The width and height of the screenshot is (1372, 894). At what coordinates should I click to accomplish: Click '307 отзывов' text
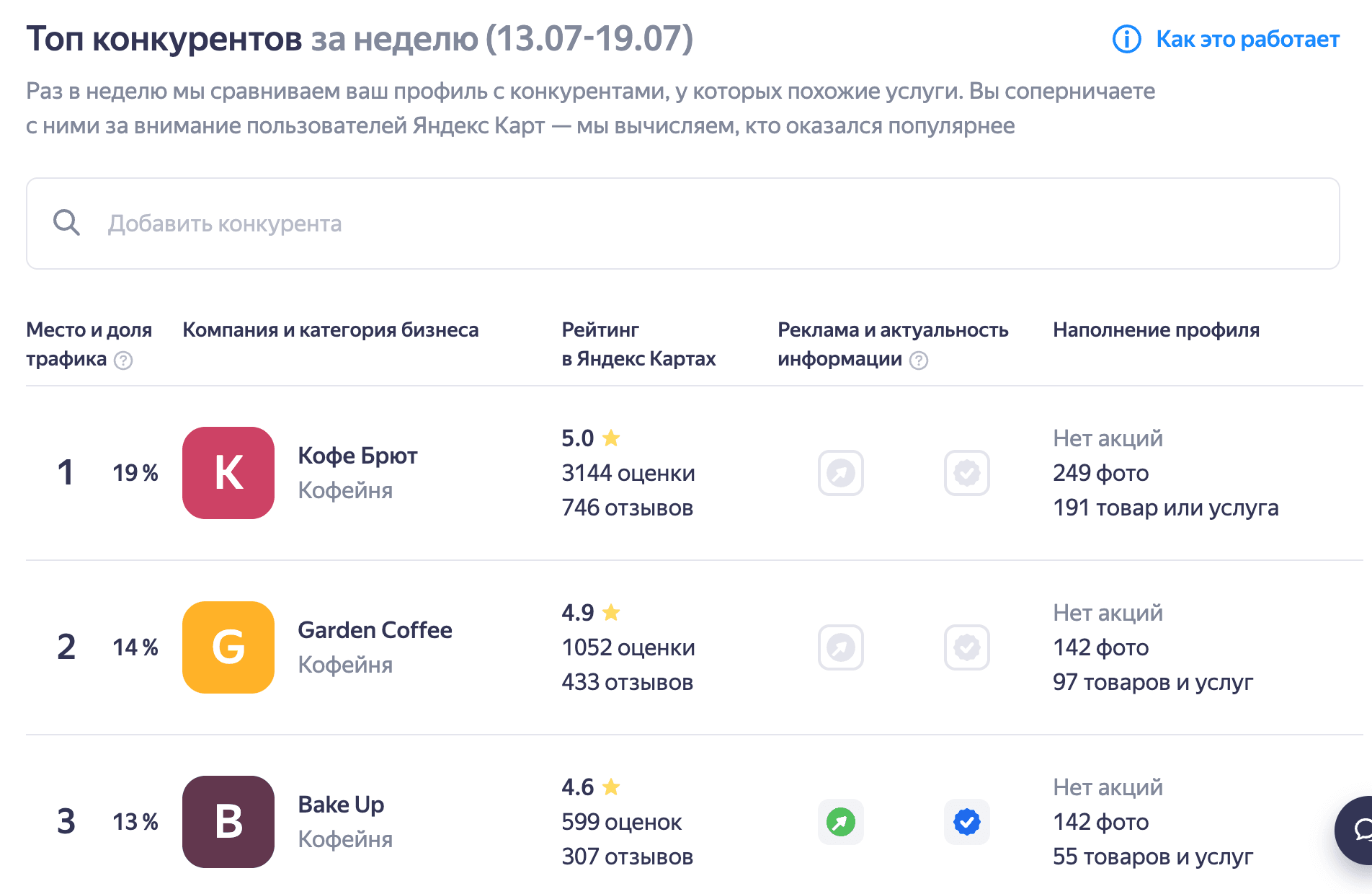(x=627, y=857)
